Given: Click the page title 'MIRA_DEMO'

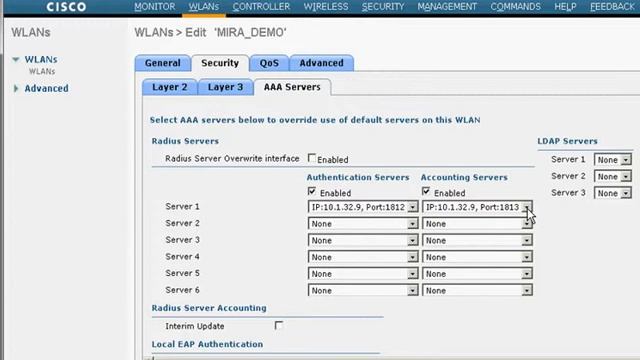Looking at the screenshot, I should 250,33.
